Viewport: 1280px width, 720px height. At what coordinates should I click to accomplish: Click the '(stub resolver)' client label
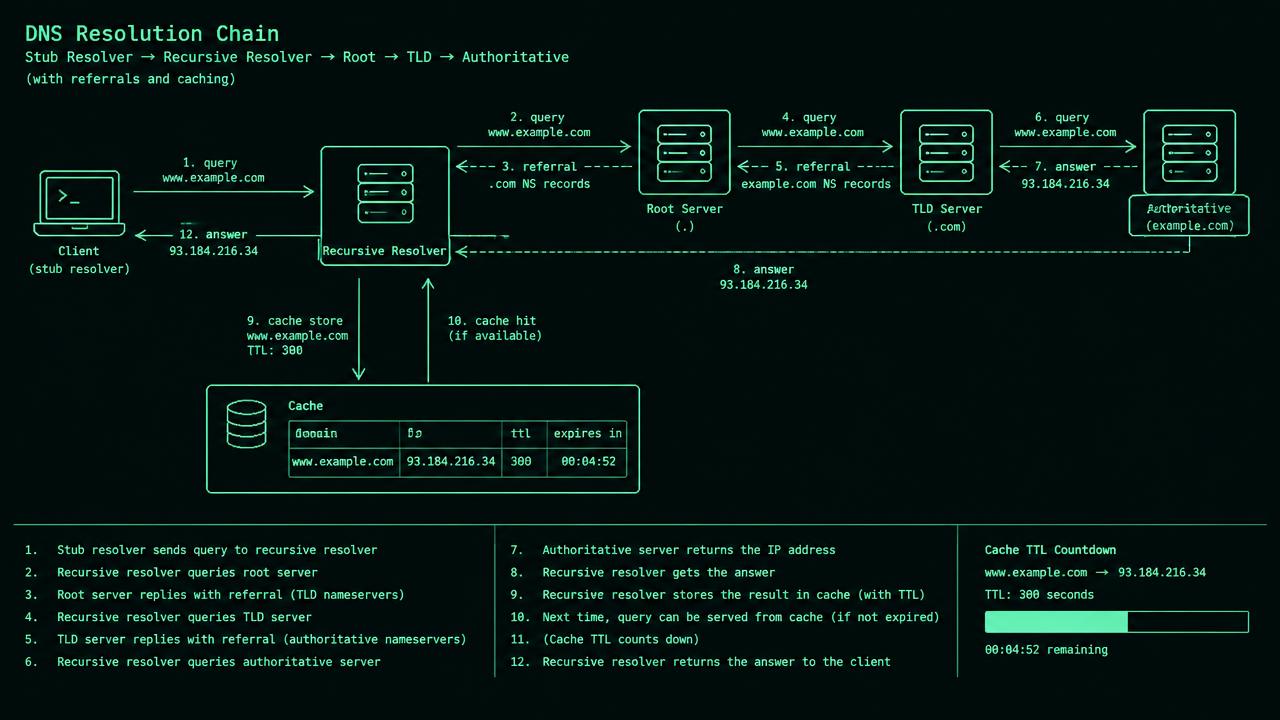coord(79,269)
